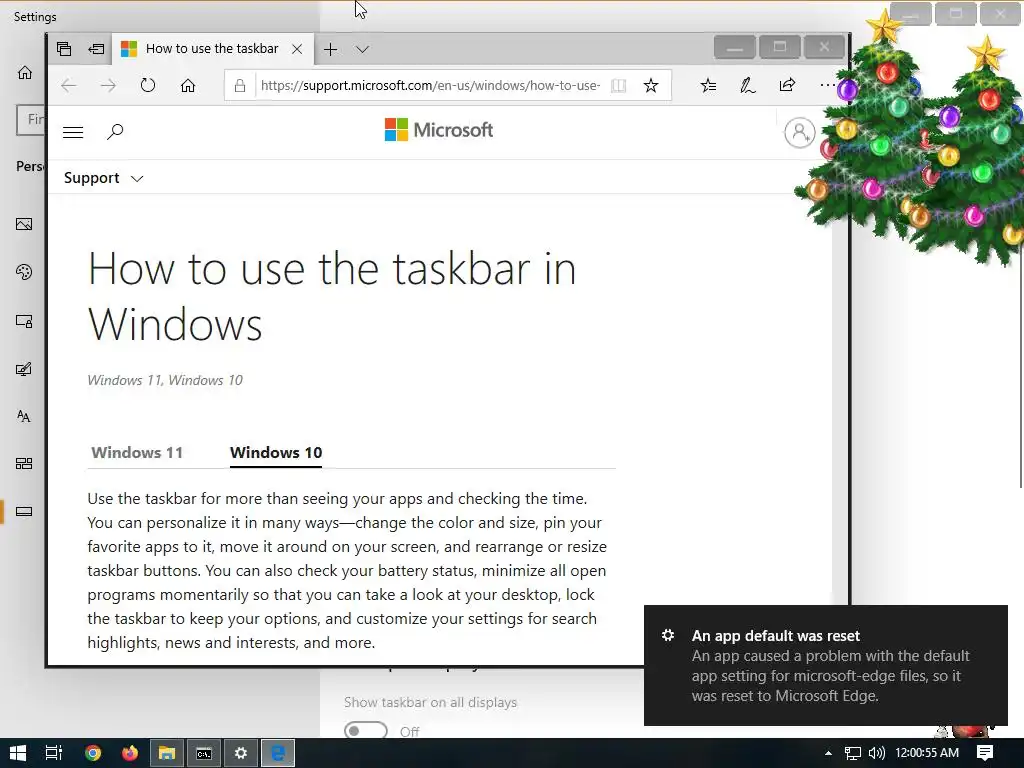Refresh the page in Edge

(148, 86)
